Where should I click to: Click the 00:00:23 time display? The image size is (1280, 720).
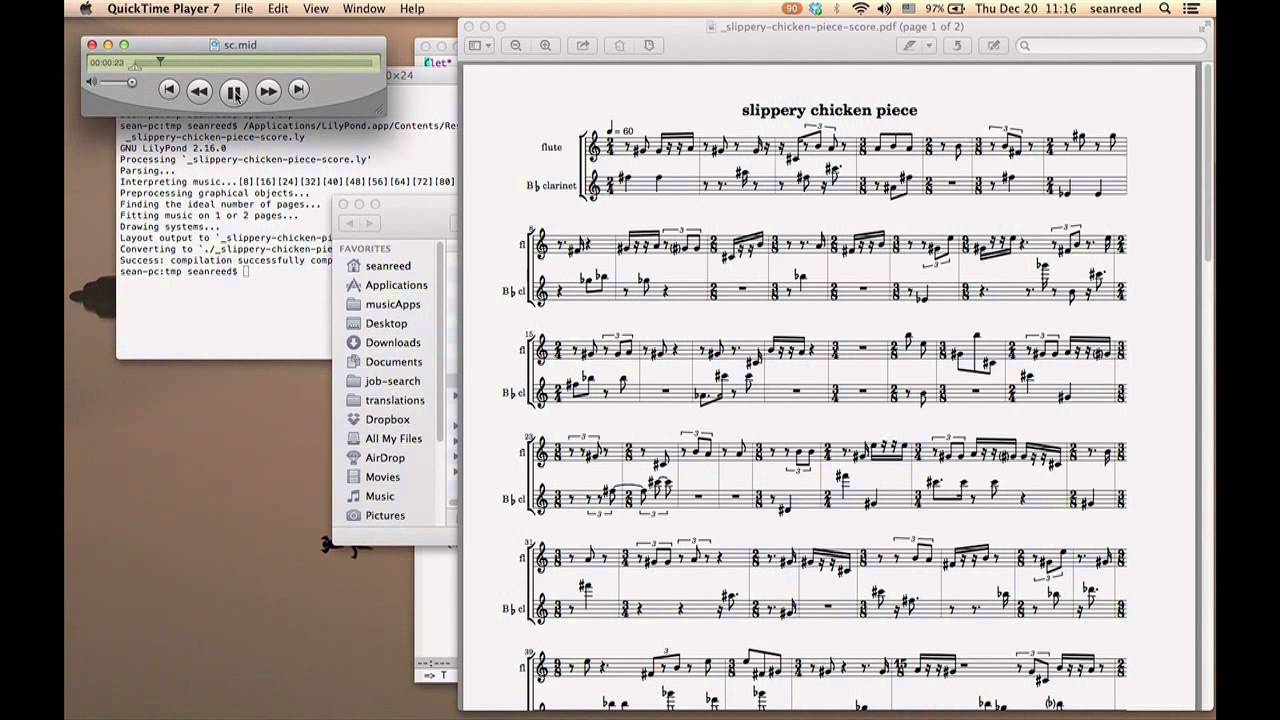(x=107, y=63)
